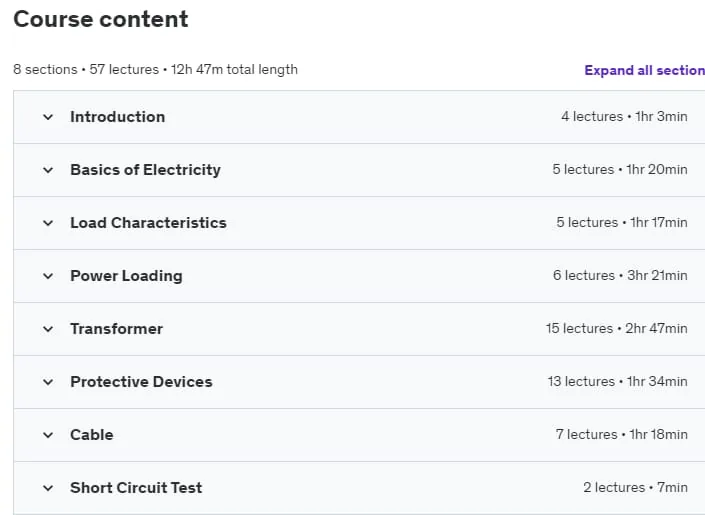Select the Cable section title
Viewport: 705px width, 515px height.
pos(92,435)
